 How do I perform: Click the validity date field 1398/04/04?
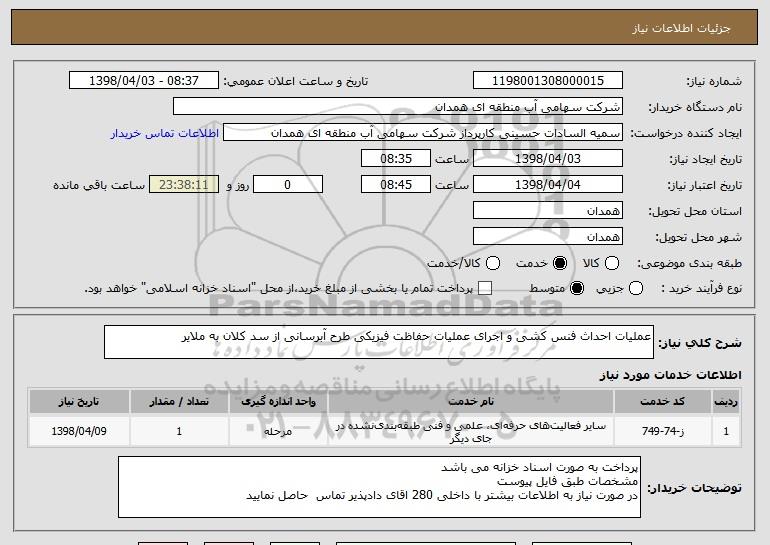(548, 185)
